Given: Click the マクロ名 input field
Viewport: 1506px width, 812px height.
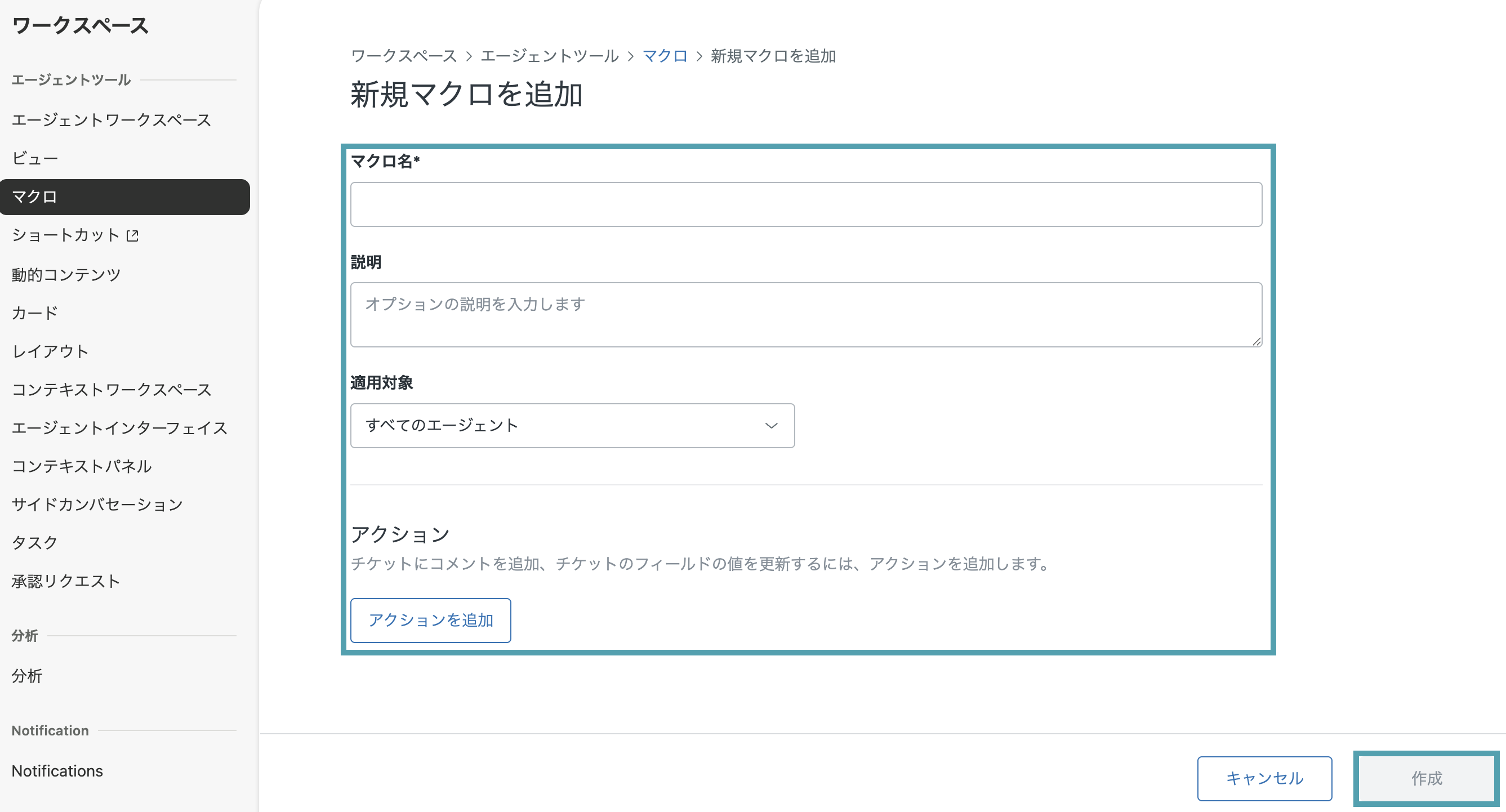Looking at the screenshot, I should click(x=805, y=204).
